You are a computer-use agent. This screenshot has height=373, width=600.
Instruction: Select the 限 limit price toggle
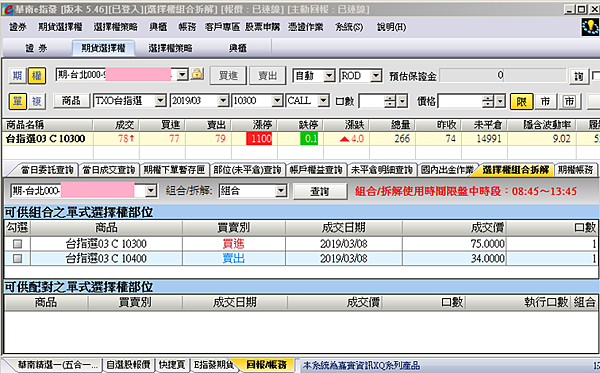point(521,101)
